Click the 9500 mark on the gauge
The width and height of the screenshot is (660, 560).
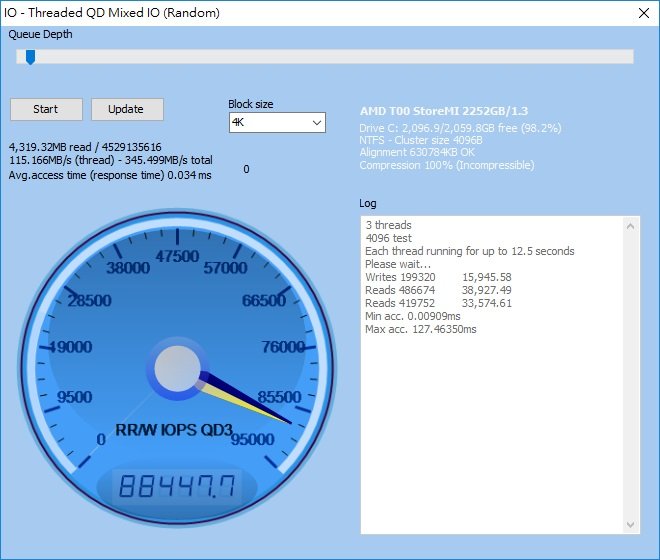point(75,397)
